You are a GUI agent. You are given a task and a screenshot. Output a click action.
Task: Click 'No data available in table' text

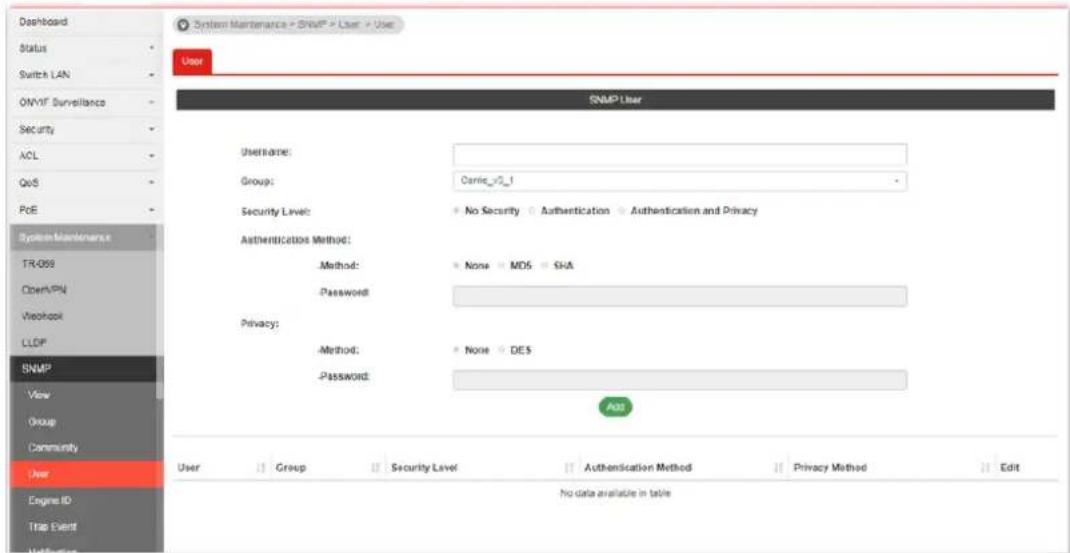pos(616,494)
